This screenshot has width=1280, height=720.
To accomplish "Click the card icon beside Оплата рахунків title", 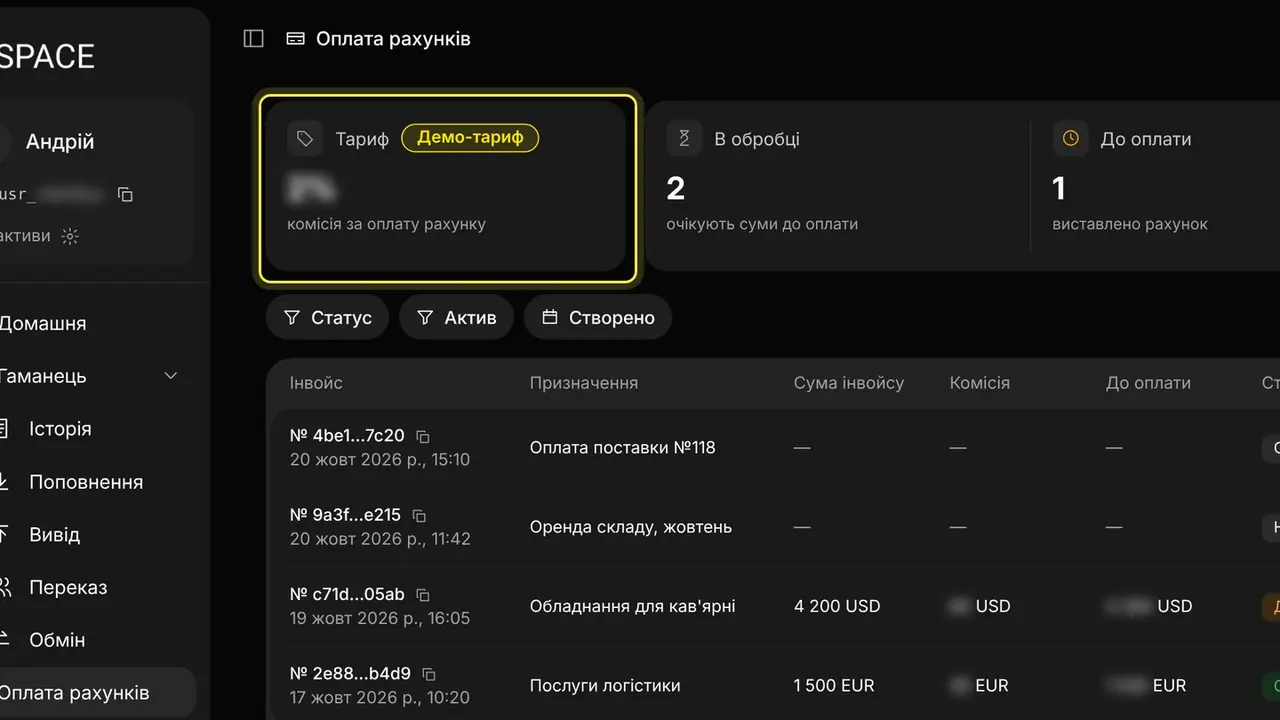I will pos(295,39).
